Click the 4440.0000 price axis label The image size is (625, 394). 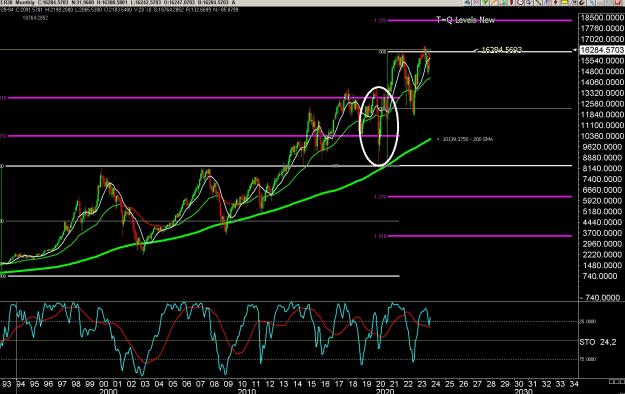(603, 222)
